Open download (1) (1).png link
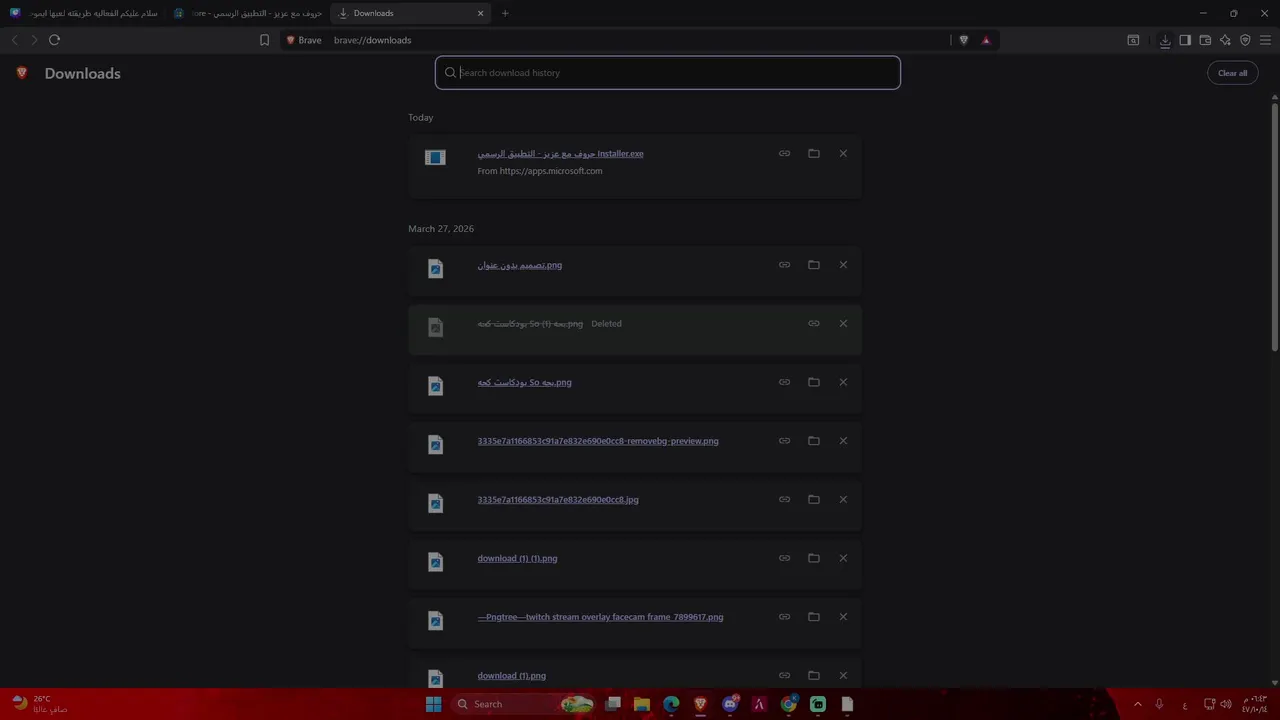The width and height of the screenshot is (1280, 720). coord(517,558)
